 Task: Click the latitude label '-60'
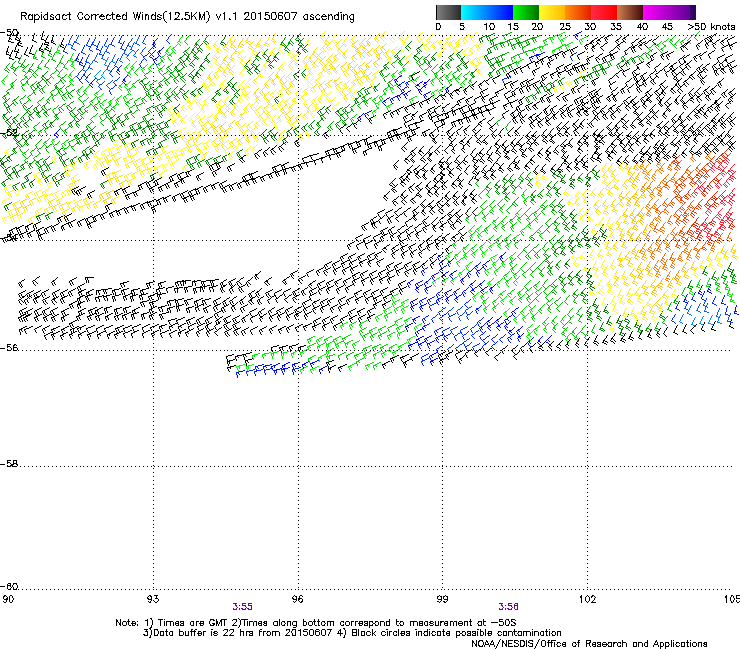(x=9, y=587)
